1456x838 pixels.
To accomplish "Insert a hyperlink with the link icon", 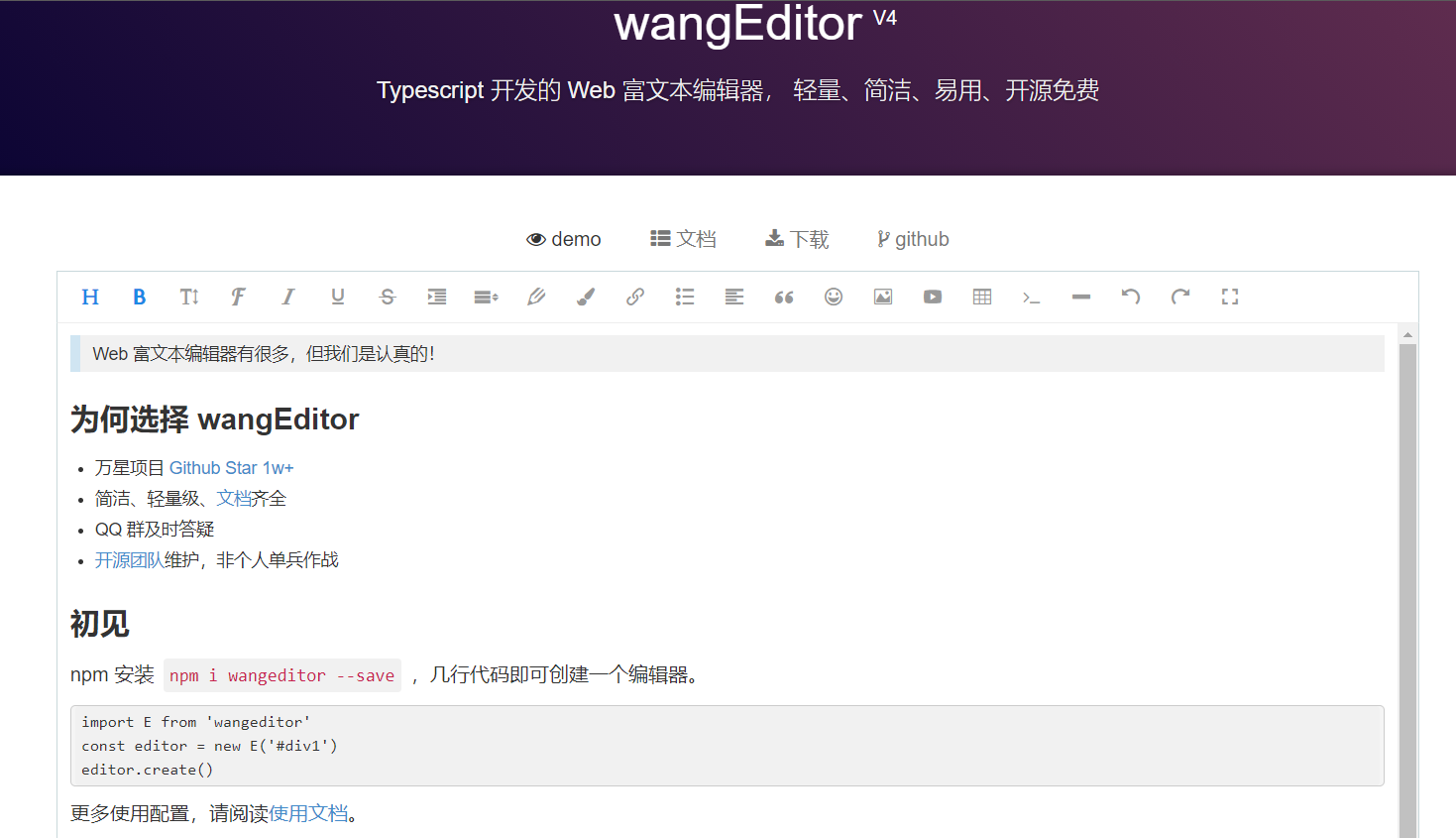I will 635,297.
